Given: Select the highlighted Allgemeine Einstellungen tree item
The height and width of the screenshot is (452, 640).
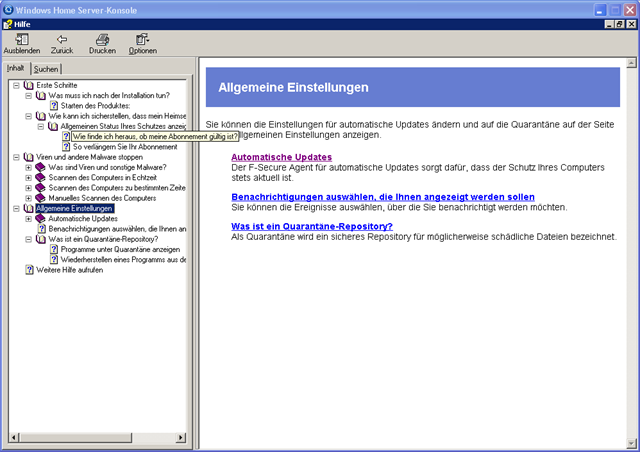Looking at the screenshot, I should (x=74, y=209).
